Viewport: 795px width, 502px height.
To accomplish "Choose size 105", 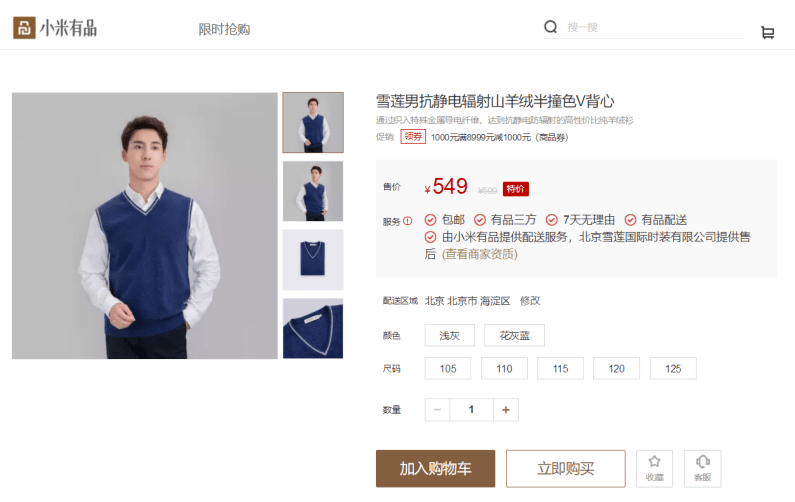I will [448, 369].
